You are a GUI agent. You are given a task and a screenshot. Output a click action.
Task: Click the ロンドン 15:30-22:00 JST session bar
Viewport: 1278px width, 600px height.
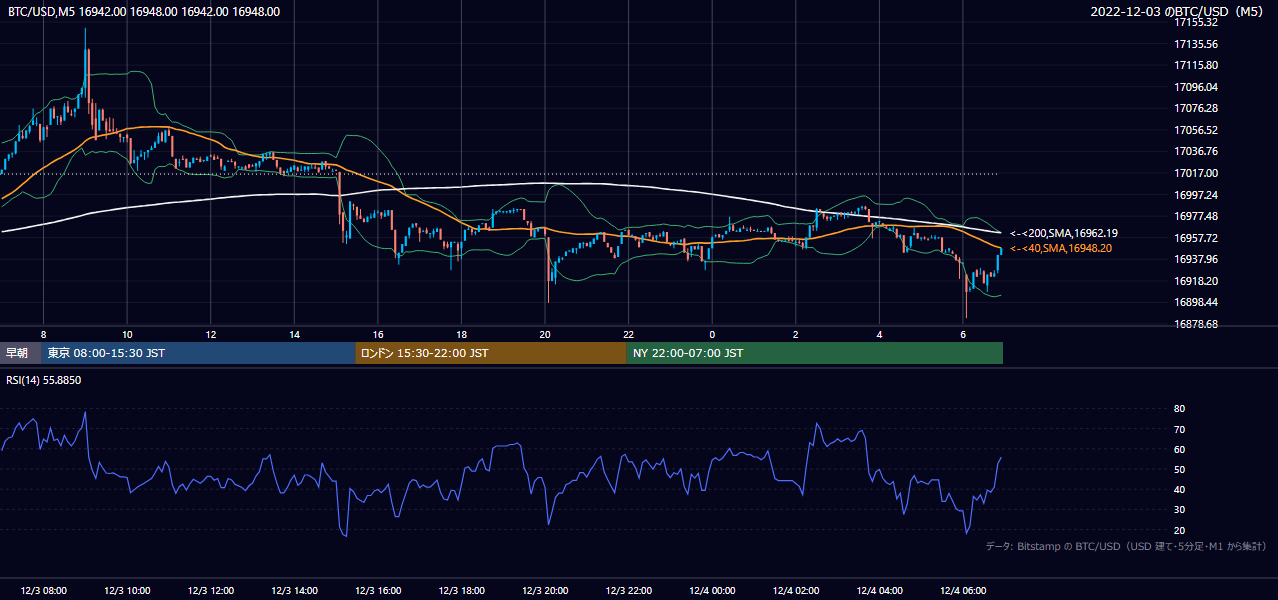point(491,353)
